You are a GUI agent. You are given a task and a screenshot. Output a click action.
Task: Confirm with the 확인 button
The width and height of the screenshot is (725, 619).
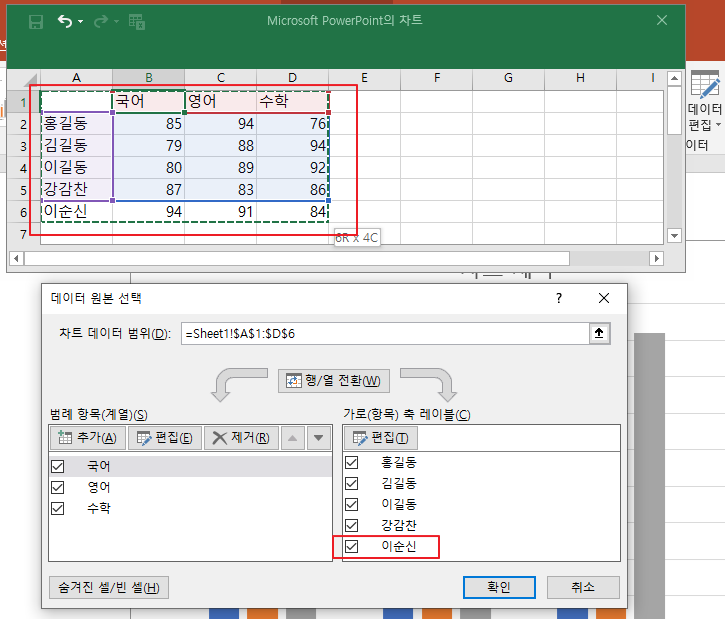(499, 588)
